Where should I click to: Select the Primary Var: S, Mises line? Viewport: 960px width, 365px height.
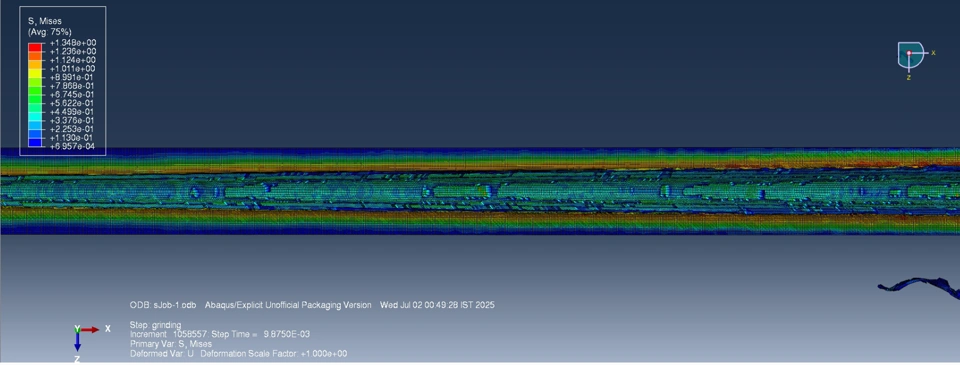[171, 344]
